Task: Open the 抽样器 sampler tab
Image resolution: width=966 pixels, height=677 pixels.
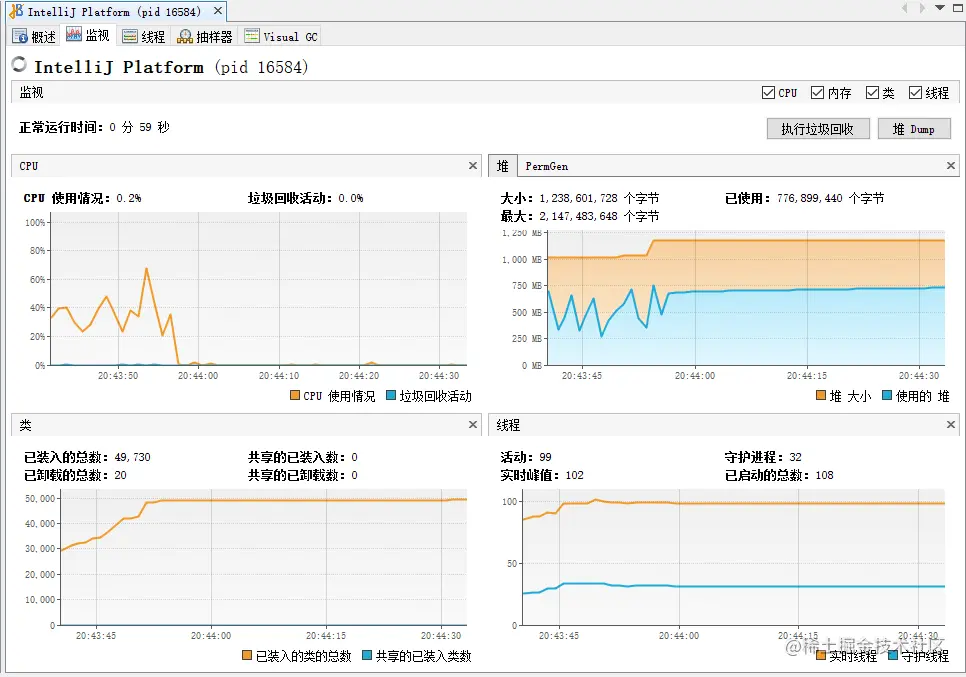Action: click(205, 36)
